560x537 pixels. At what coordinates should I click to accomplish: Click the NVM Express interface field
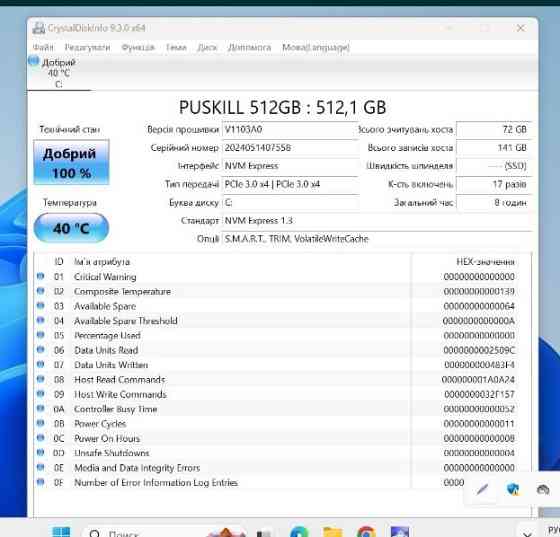pyautogui.click(x=290, y=166)
